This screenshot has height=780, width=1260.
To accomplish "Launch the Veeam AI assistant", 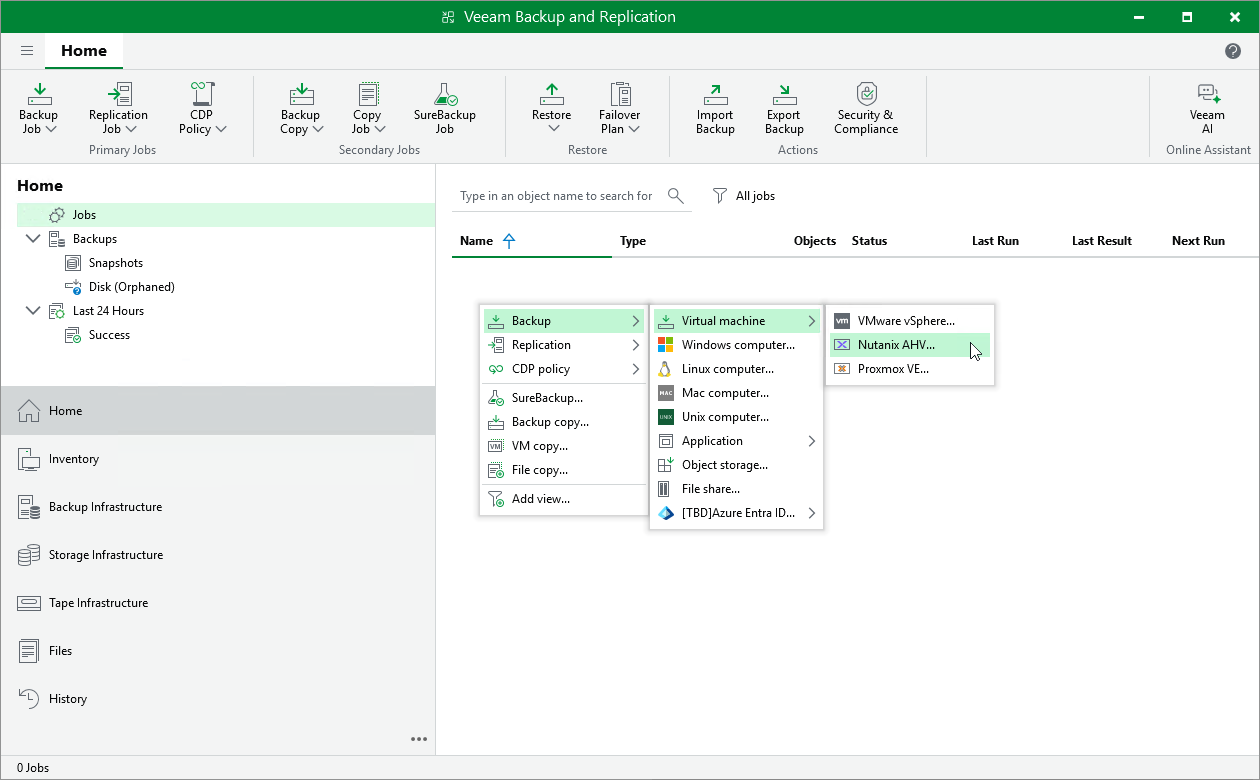I will 1207,108.
